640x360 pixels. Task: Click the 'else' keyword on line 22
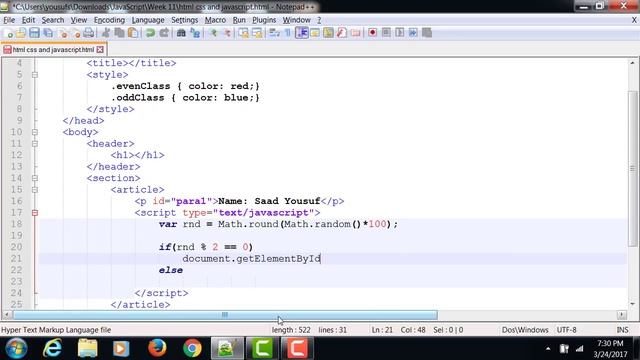click(x=171, y=270)
